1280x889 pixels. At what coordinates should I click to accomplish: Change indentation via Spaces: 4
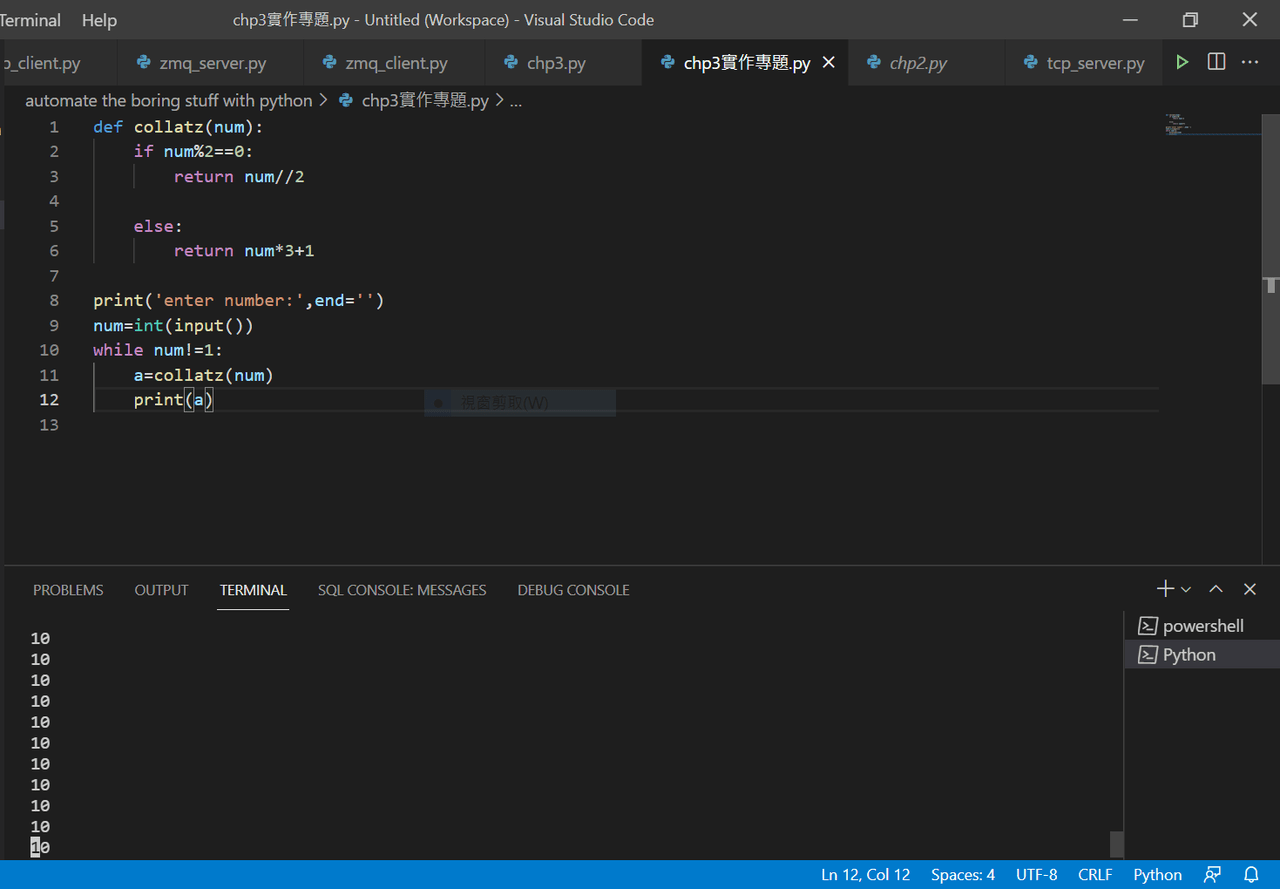[x=962, y=874]
